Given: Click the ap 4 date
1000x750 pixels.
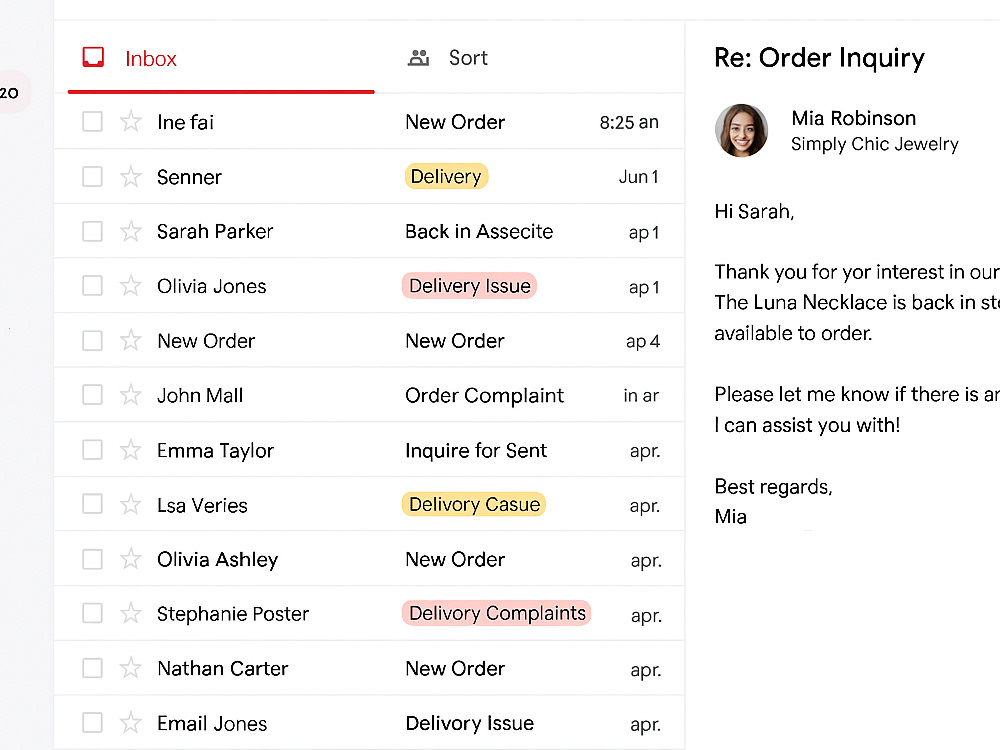Looking at the screenshot, I should [x=642, y=341].
